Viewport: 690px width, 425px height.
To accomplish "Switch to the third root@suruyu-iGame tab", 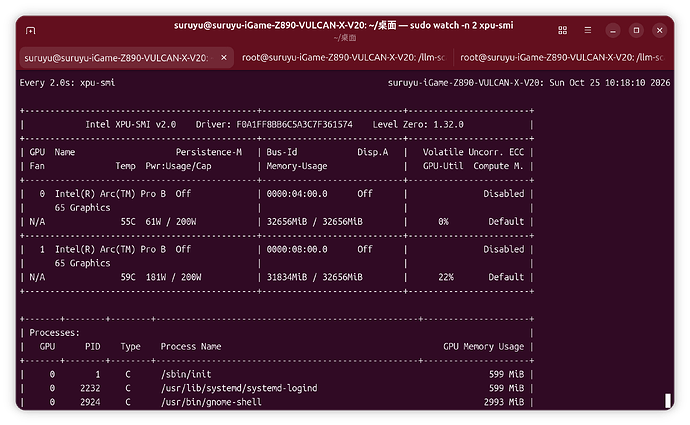I will (x=562, y=58).
